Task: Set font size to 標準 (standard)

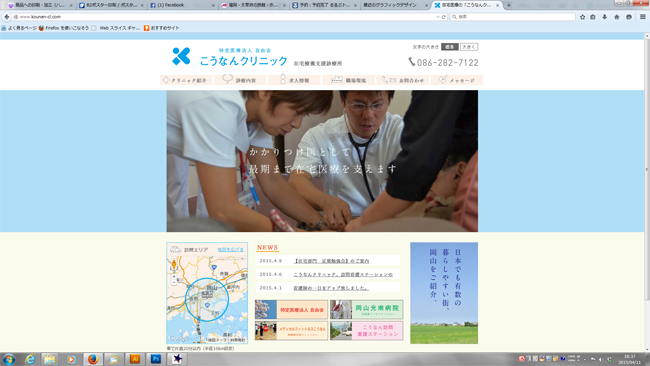Action: pos(449,47)
